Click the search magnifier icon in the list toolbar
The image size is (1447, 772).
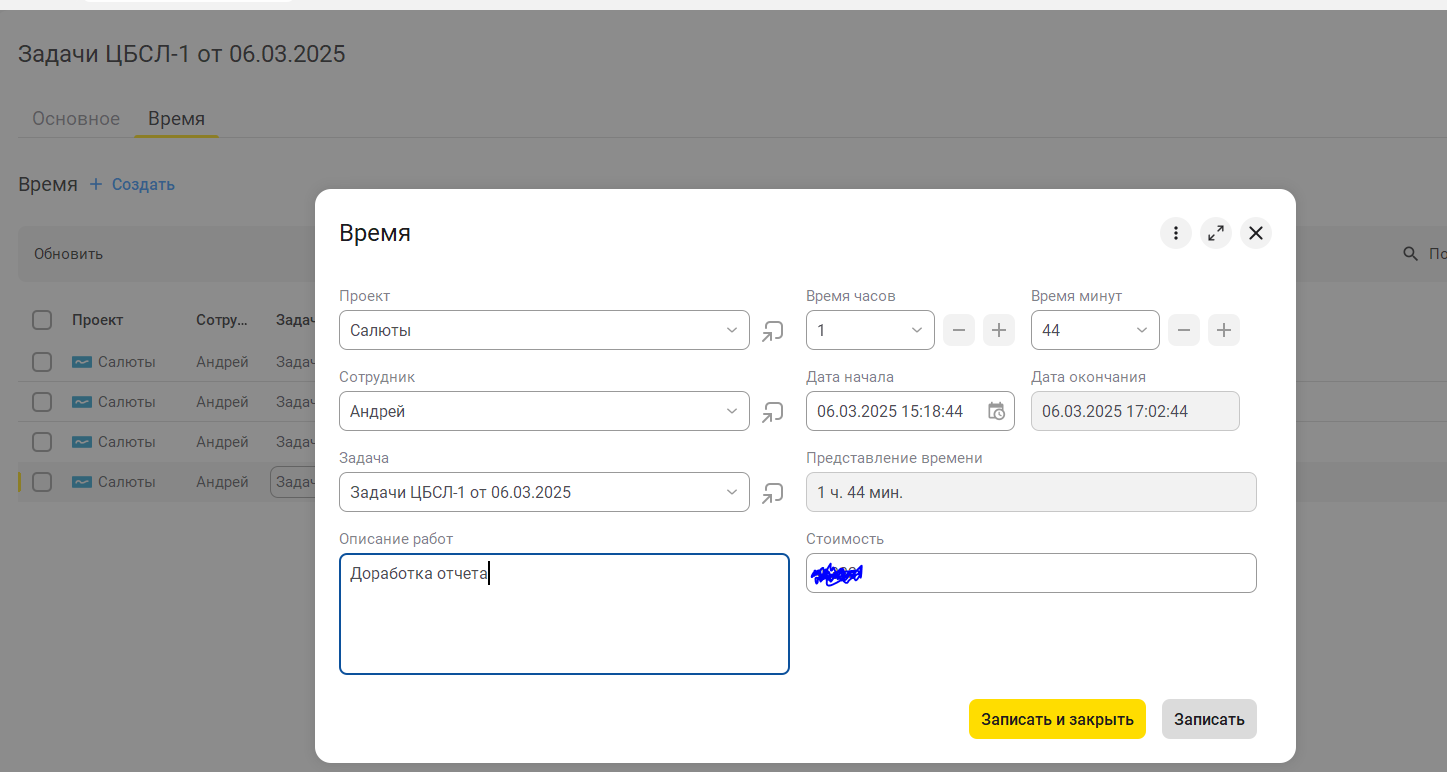(1411, 254)
